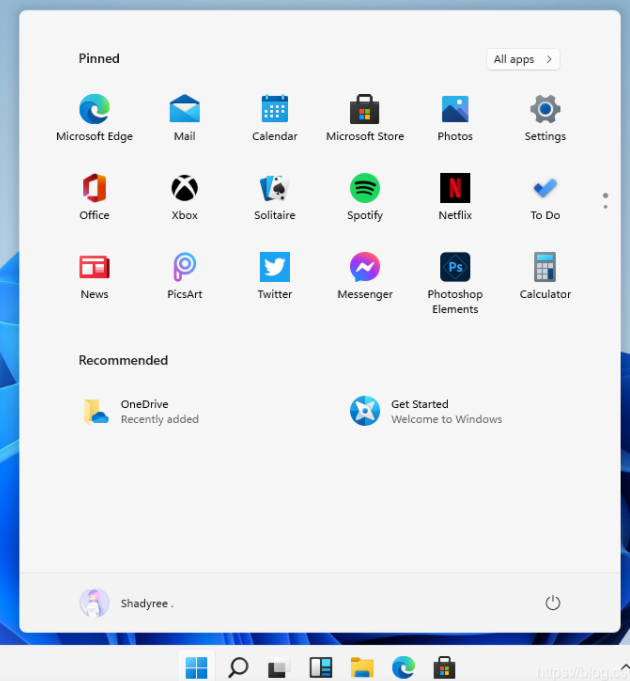This screenshot has height=681, width=630.
Task: Launch File Explorer from taskbar
Action: (x=362, y=667)
